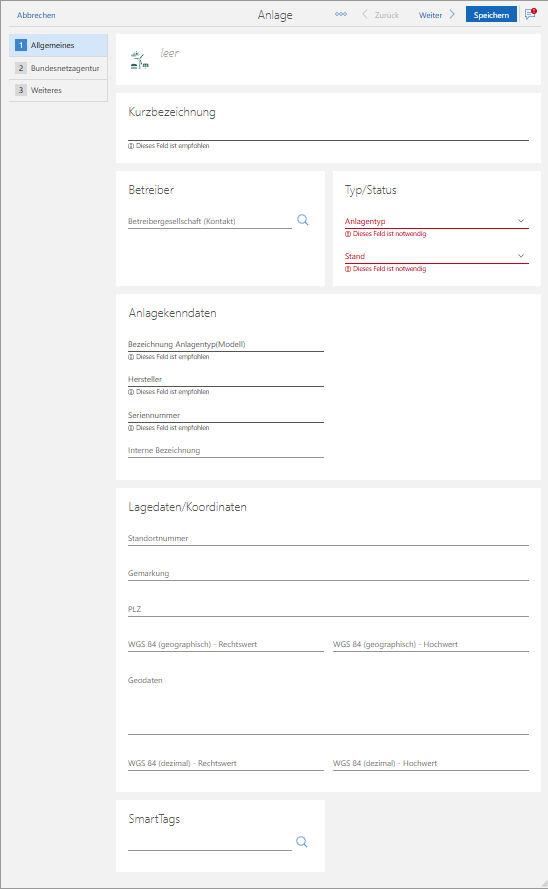Click the search icon next to Betreibergesellschaft
Image resolution: width=548 pixels, height=889 pixels.
(x=303, y=220)
